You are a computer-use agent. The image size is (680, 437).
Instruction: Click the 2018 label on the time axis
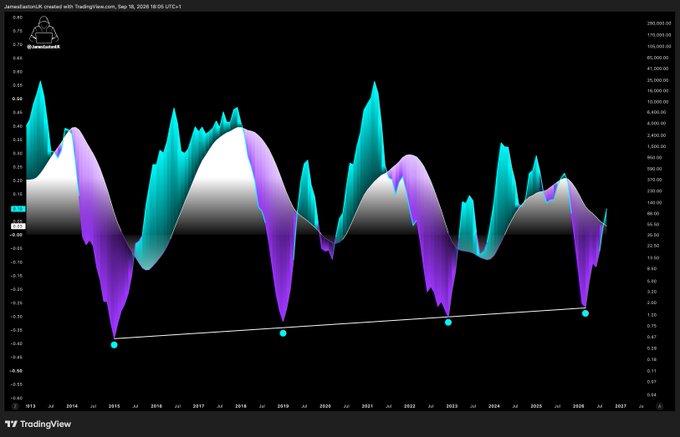241,407
